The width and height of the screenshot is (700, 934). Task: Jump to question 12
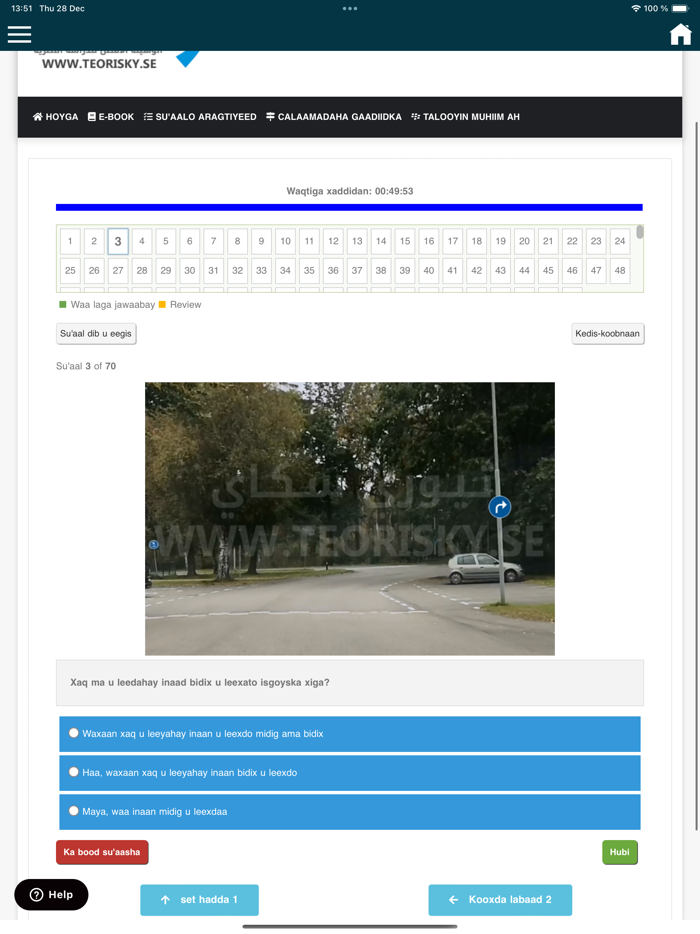pyautogui.click(x=333, y=241)
